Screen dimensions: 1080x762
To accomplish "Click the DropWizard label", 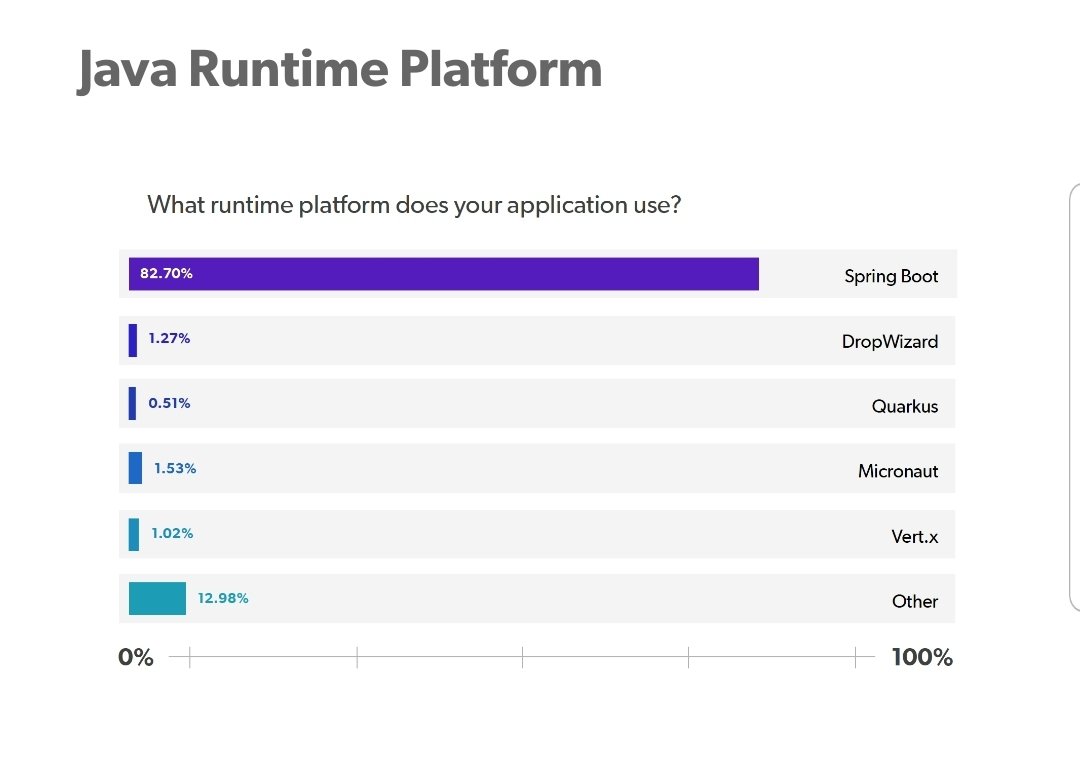I will (889, 342).
